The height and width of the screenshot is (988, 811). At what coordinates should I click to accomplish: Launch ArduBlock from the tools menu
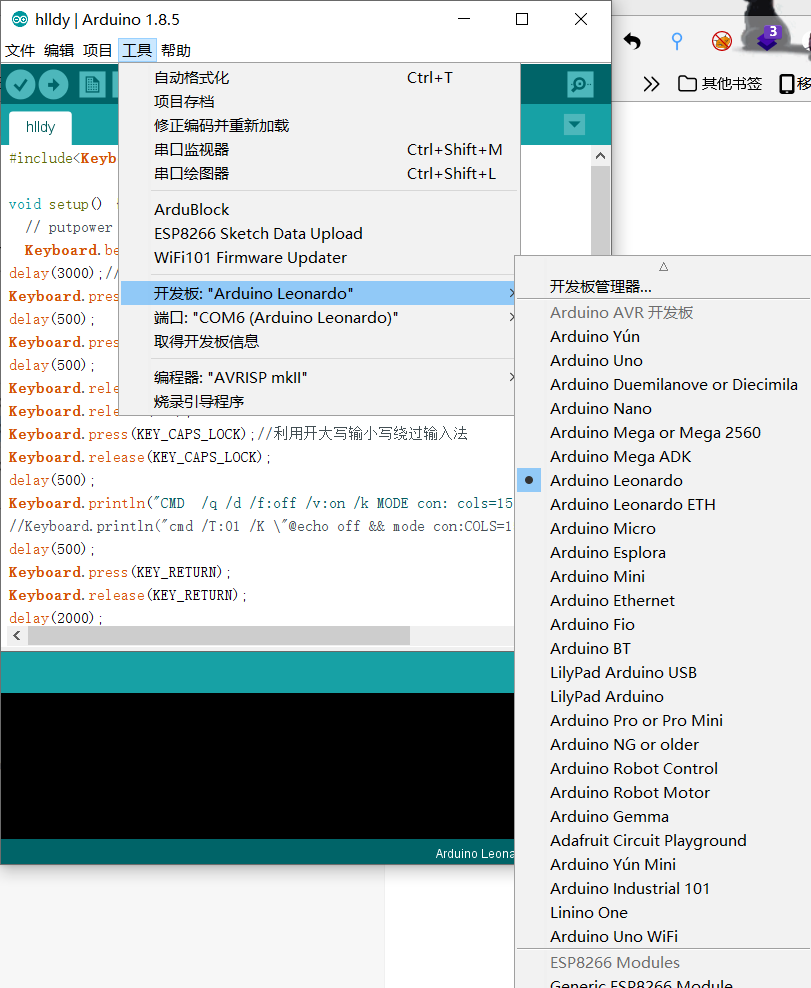click(x=319, y=209)
